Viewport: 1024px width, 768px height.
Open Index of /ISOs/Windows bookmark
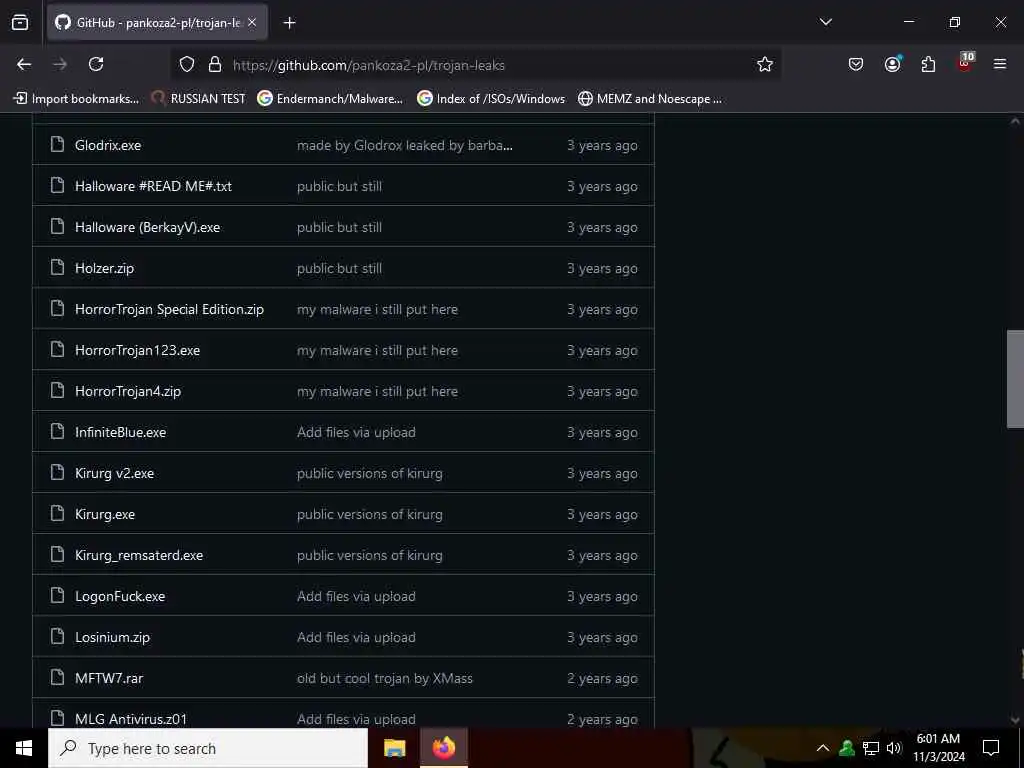point(491,99)
